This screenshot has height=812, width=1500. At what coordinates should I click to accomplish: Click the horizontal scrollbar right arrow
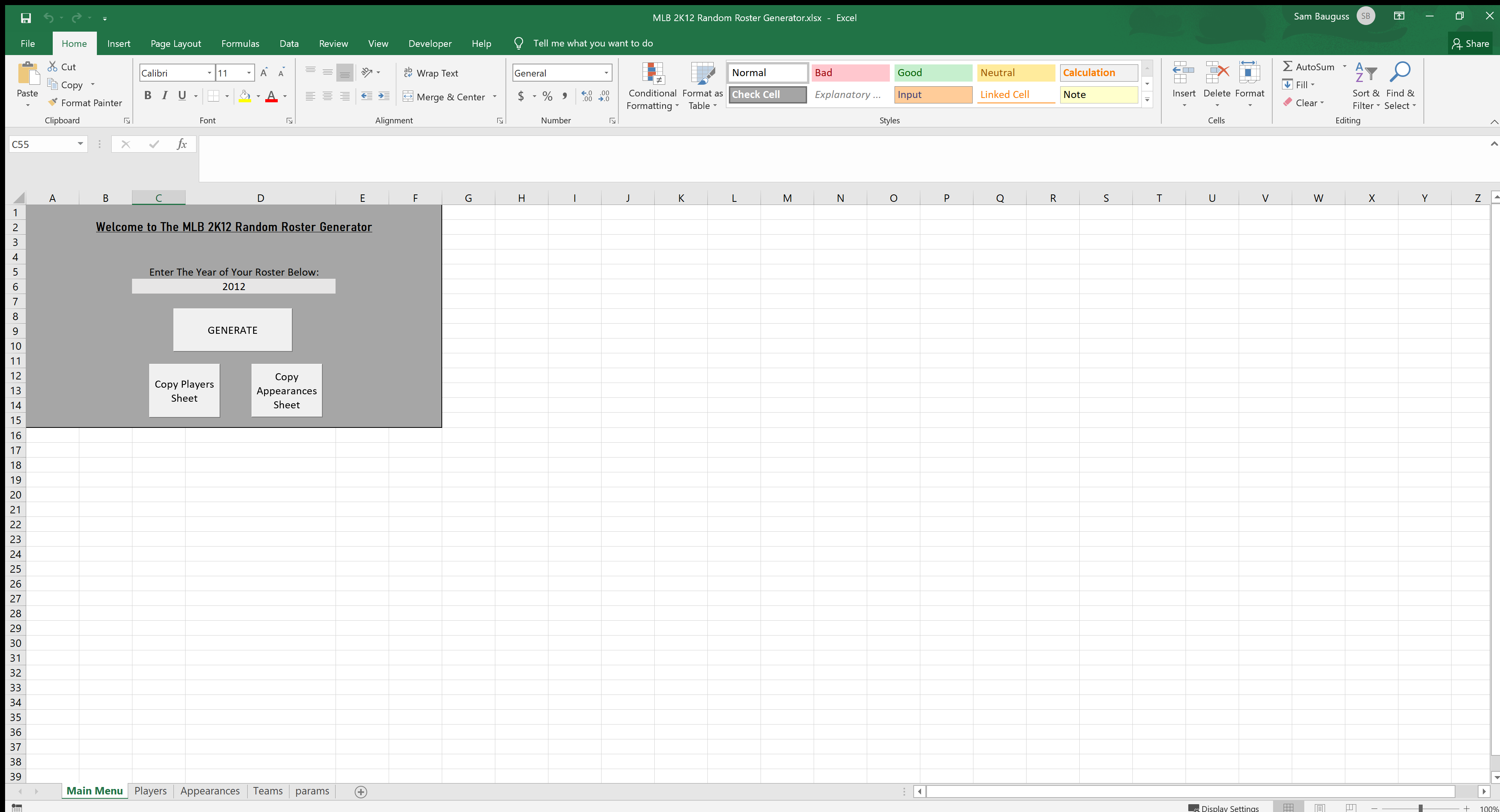pyautogui.click(x=1484, y=792)
